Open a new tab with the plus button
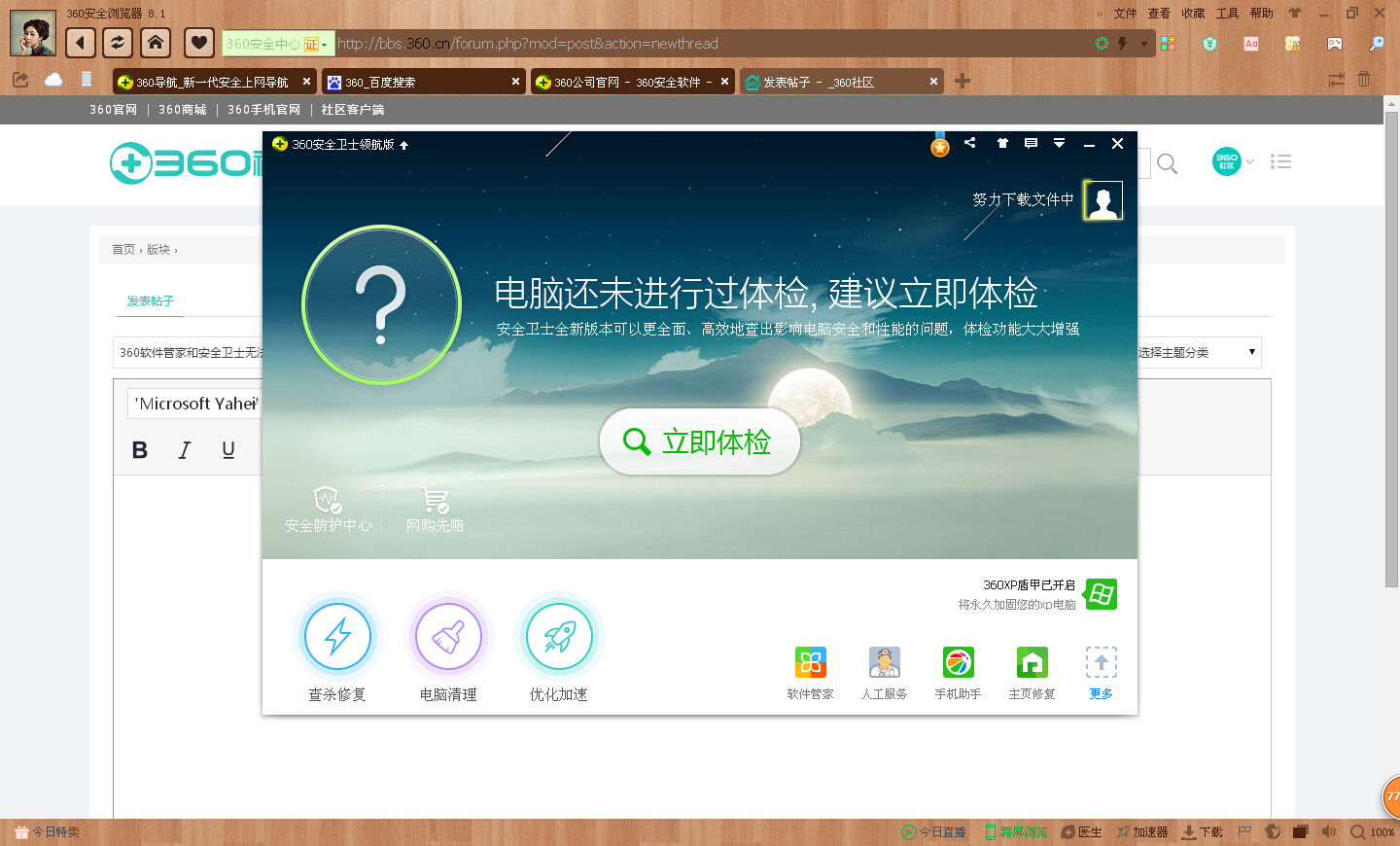Image resolution: width=1400 pixels, height=846 pixels. tap(962, 81)
